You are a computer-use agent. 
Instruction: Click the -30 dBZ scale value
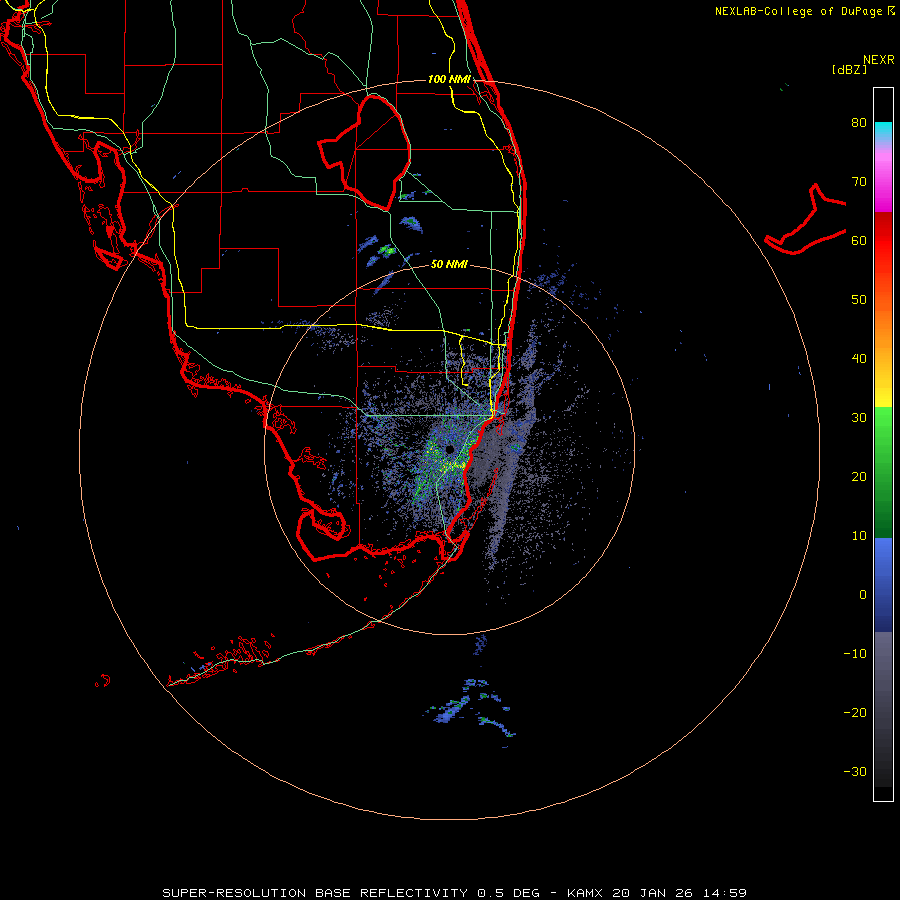tap(855, 771)
